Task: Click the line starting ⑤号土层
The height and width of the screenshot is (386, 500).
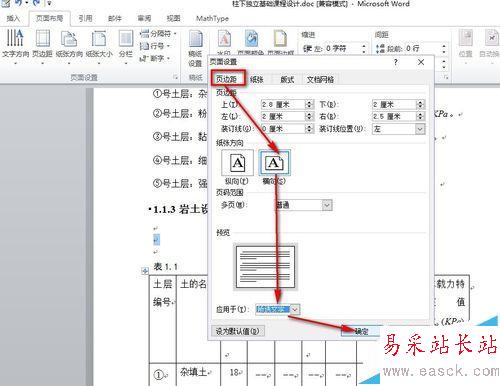Action: 180,183
